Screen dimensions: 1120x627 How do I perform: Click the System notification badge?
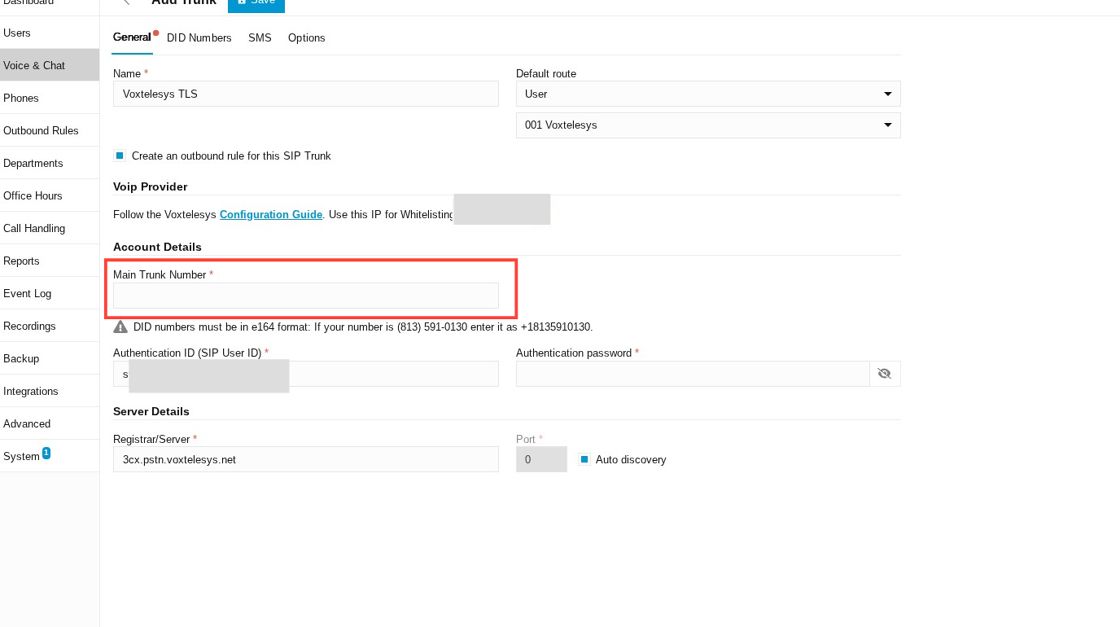click(x=46, y=453)
